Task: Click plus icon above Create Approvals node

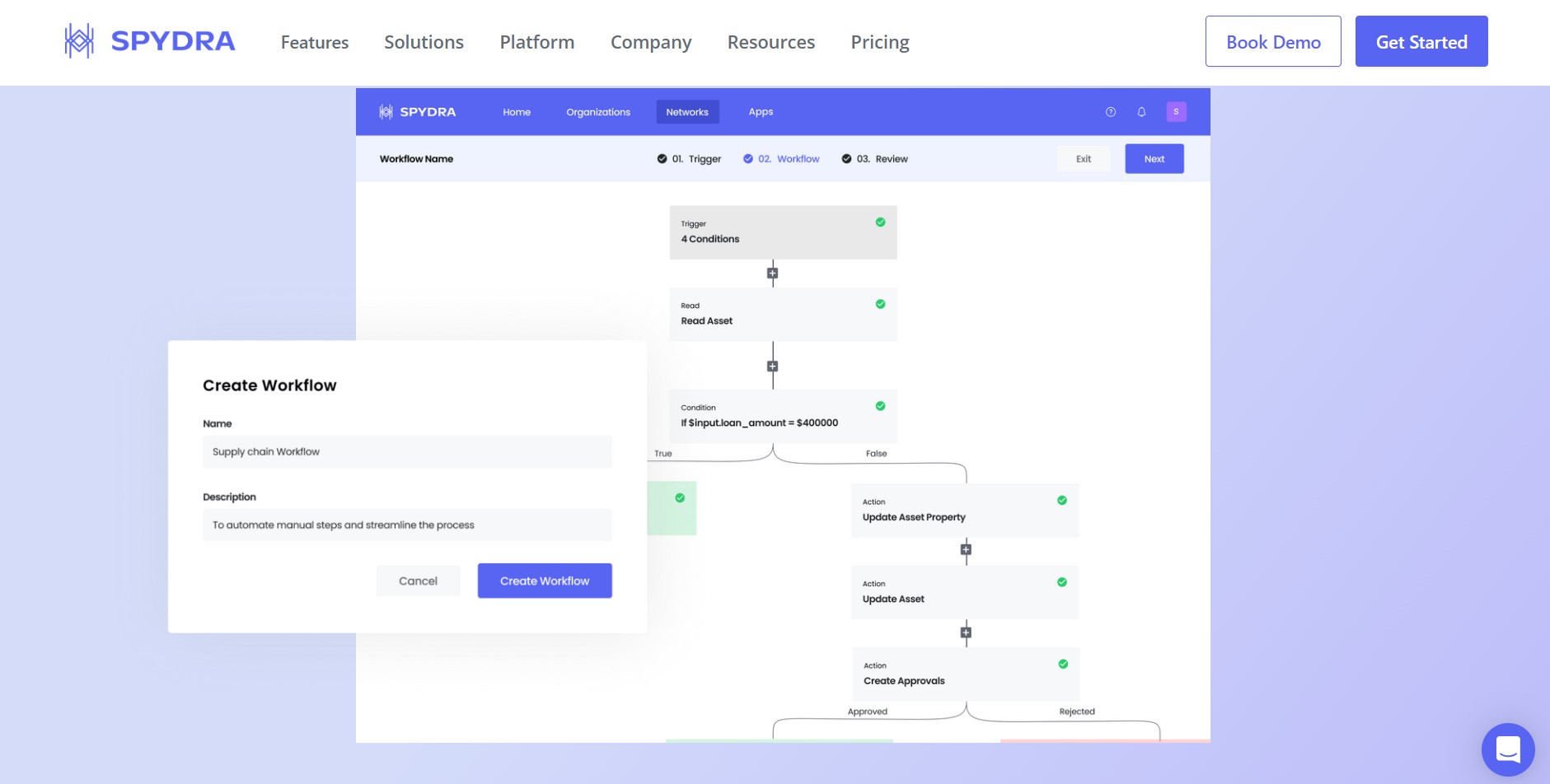Action: (966, 632)
